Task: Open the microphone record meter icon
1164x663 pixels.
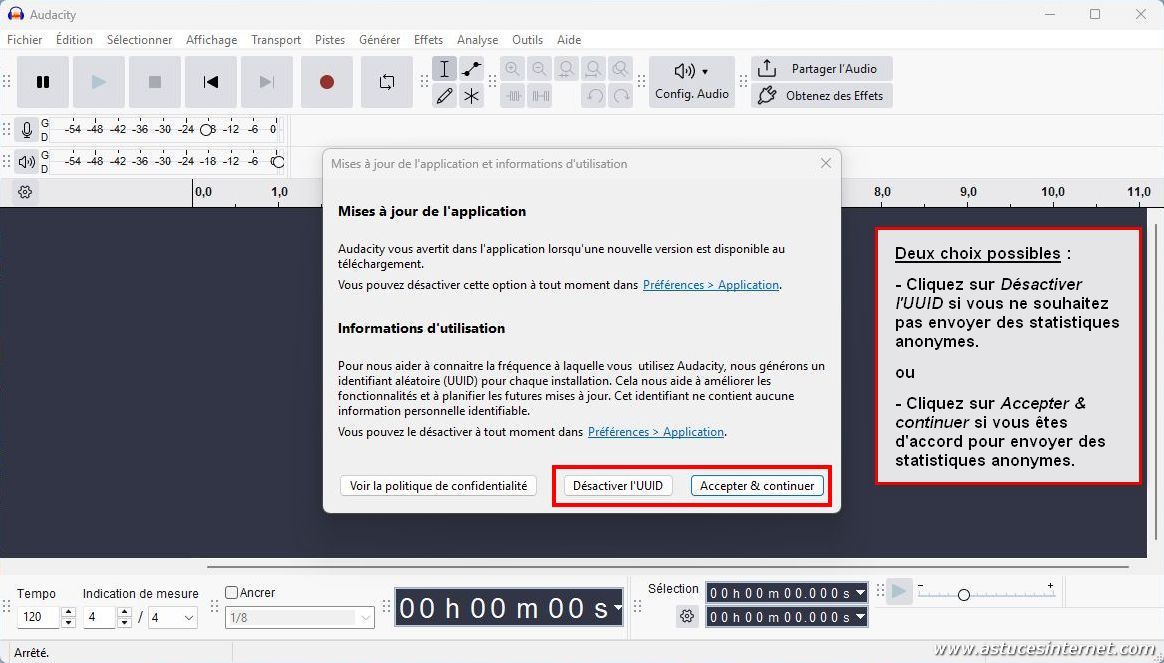Action: point(27,130)
